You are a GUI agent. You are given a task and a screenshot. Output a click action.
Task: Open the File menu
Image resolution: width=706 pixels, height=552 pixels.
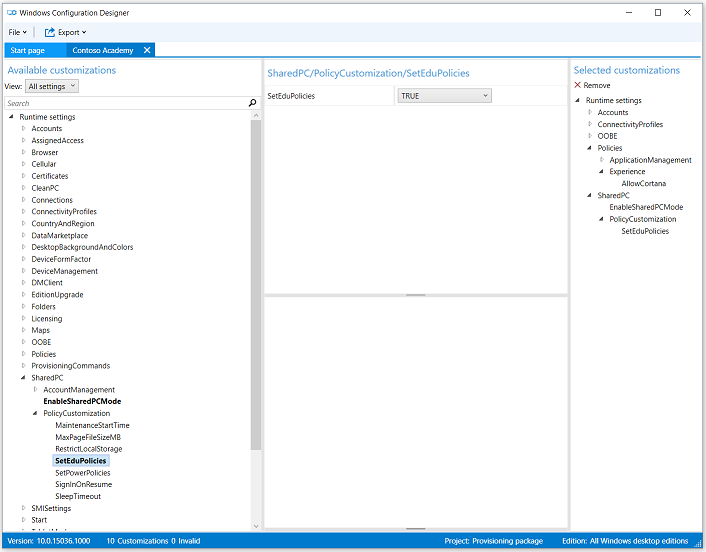18,32
